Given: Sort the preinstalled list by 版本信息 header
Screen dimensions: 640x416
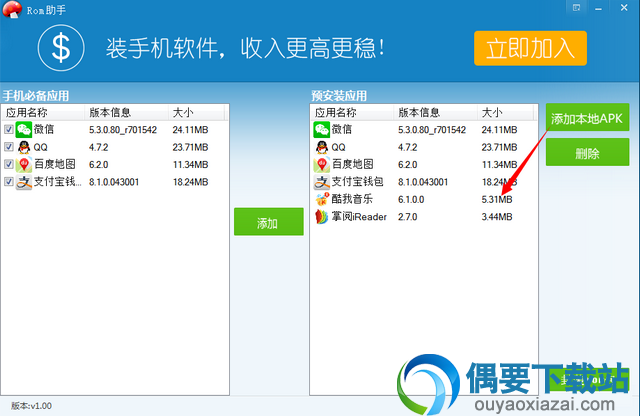Looking at the screenshot, I should coord(436,112).
